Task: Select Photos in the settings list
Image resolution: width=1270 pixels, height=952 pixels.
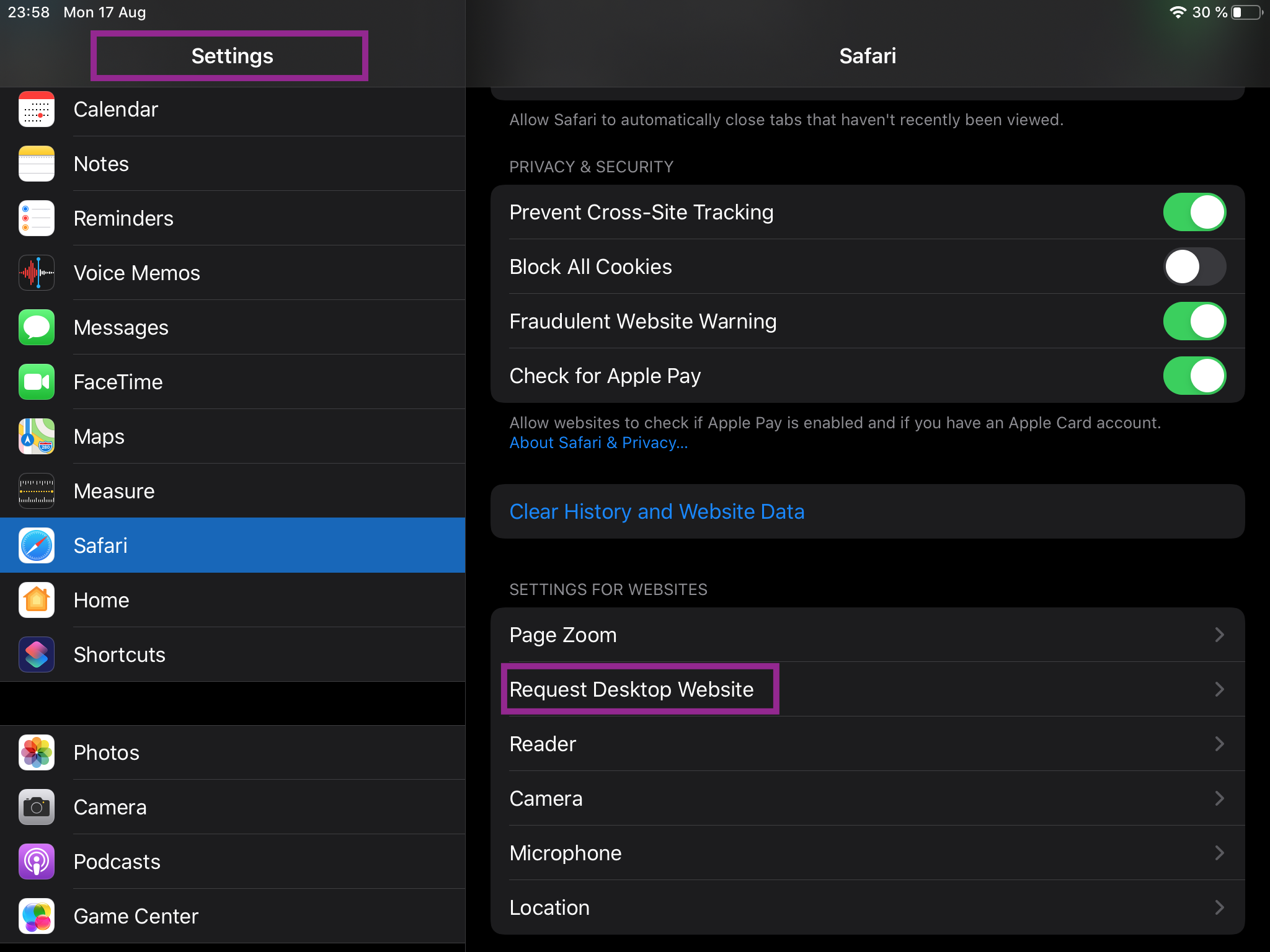Action: point(233,753)
